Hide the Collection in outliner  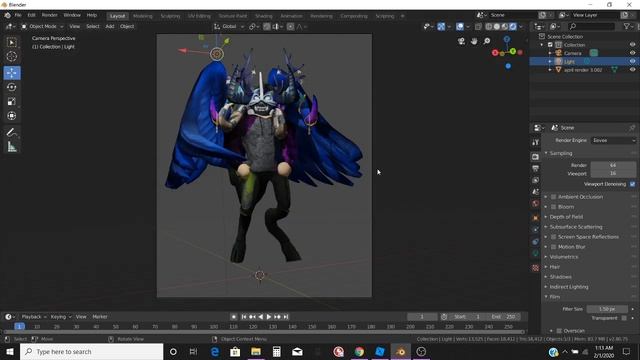pyautogui.click(x=632, y=45)
